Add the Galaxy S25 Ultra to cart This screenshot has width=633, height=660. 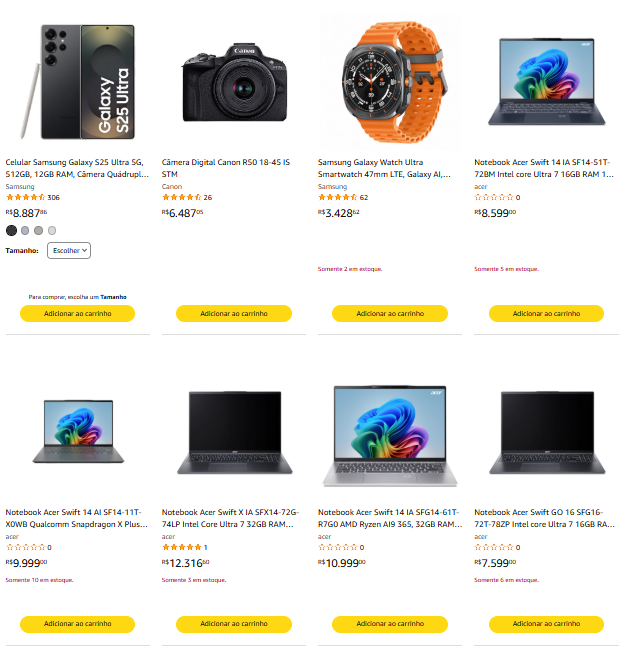point(77,313)
